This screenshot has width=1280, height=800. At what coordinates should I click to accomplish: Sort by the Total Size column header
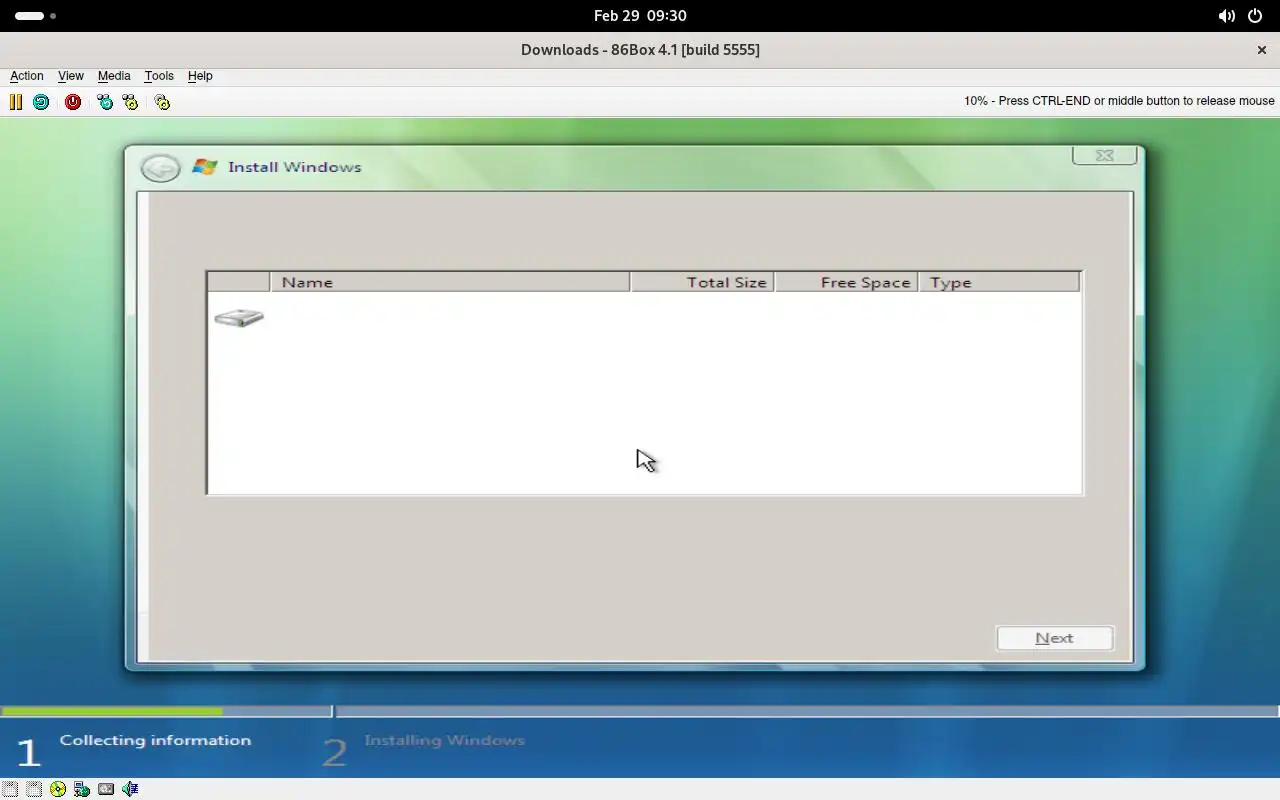coord(702,282)
